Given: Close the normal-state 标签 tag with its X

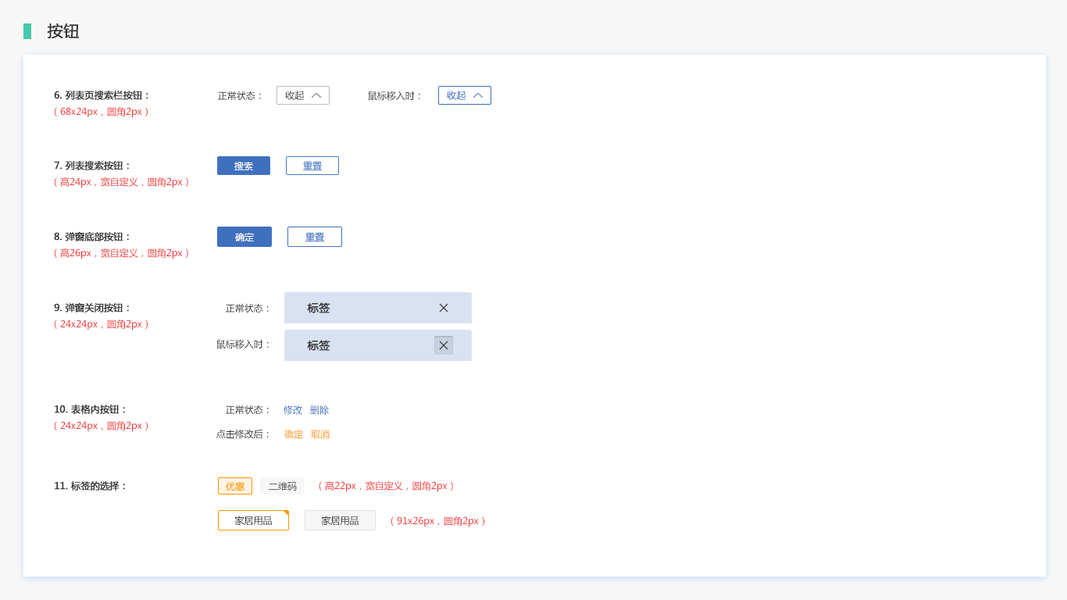Looking at the screenshot, I should click(443, 308).
